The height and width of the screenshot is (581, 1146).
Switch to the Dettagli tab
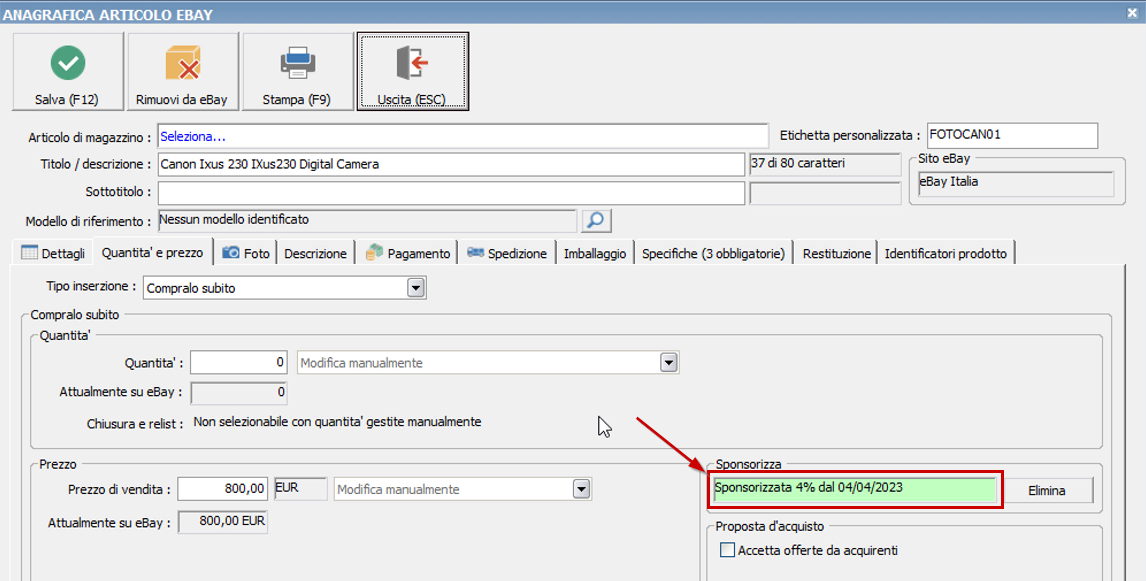click(53, 253)
